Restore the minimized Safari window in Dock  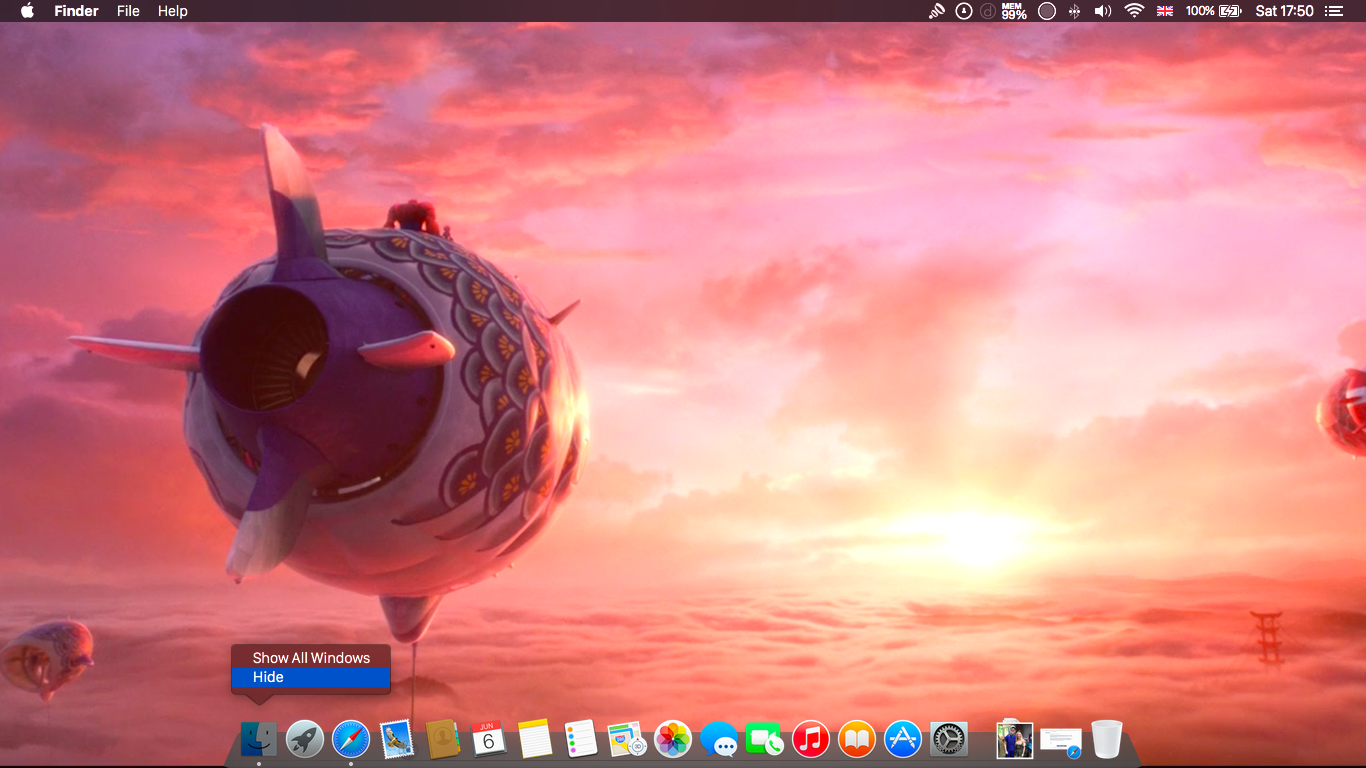pos(1061,741)
